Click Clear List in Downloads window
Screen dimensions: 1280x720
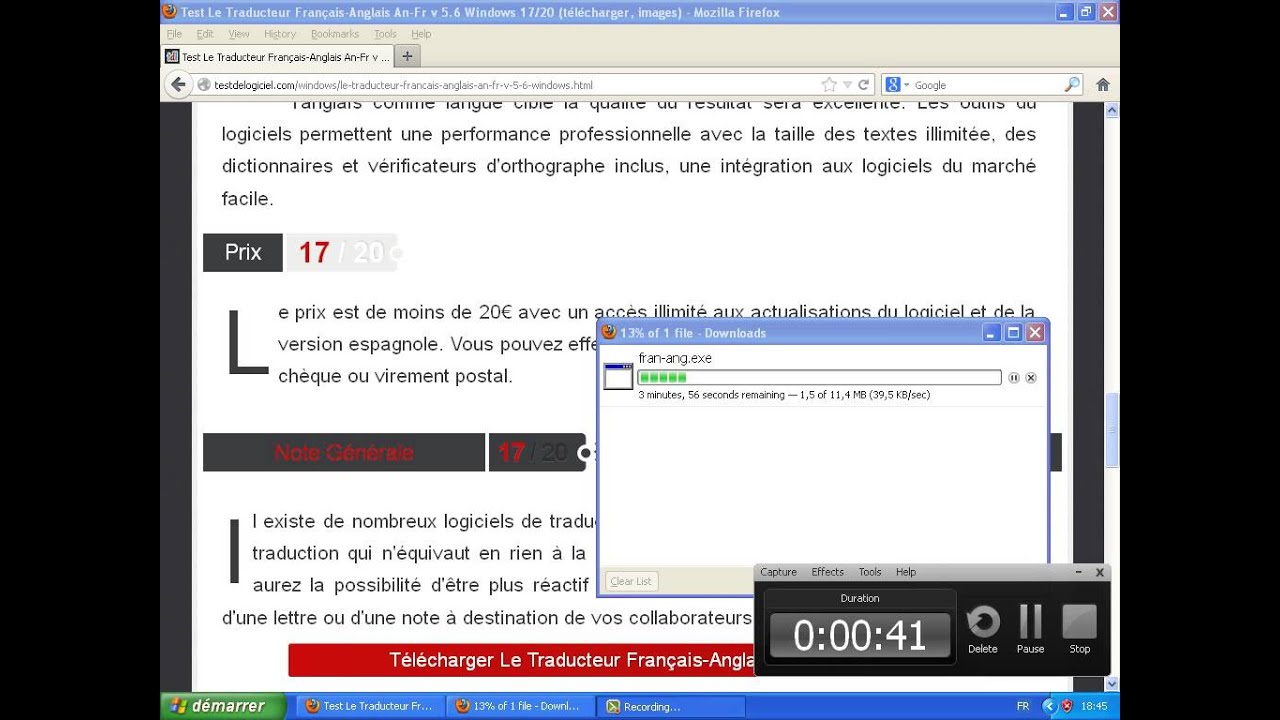(631, 581)
